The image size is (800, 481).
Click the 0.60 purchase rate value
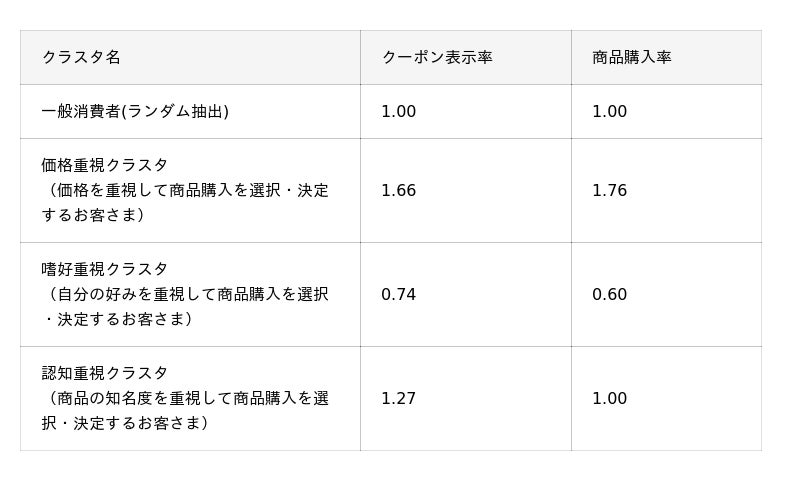coord(609,294)
